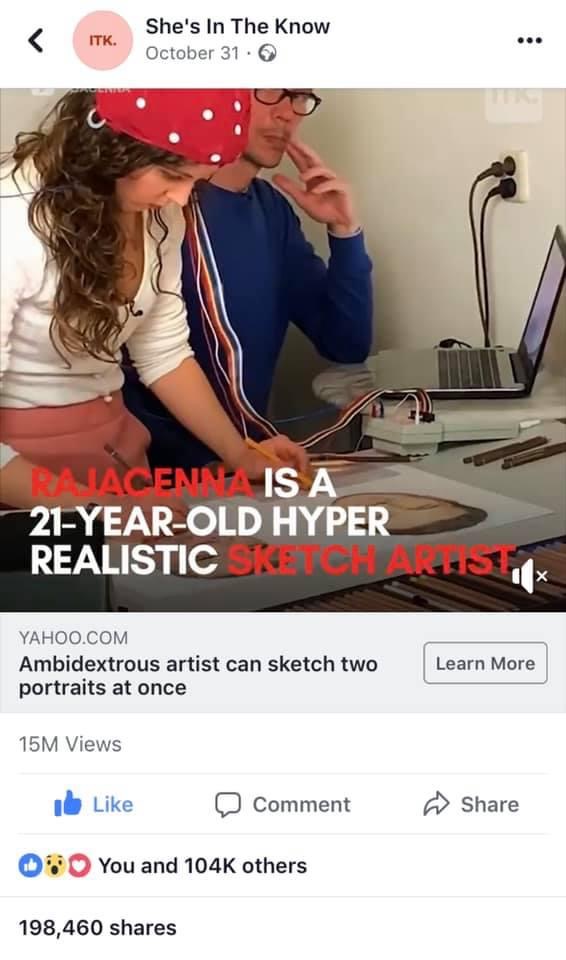Open the ITK. page profile picture
566x960 pixels.
click(102, 40)
